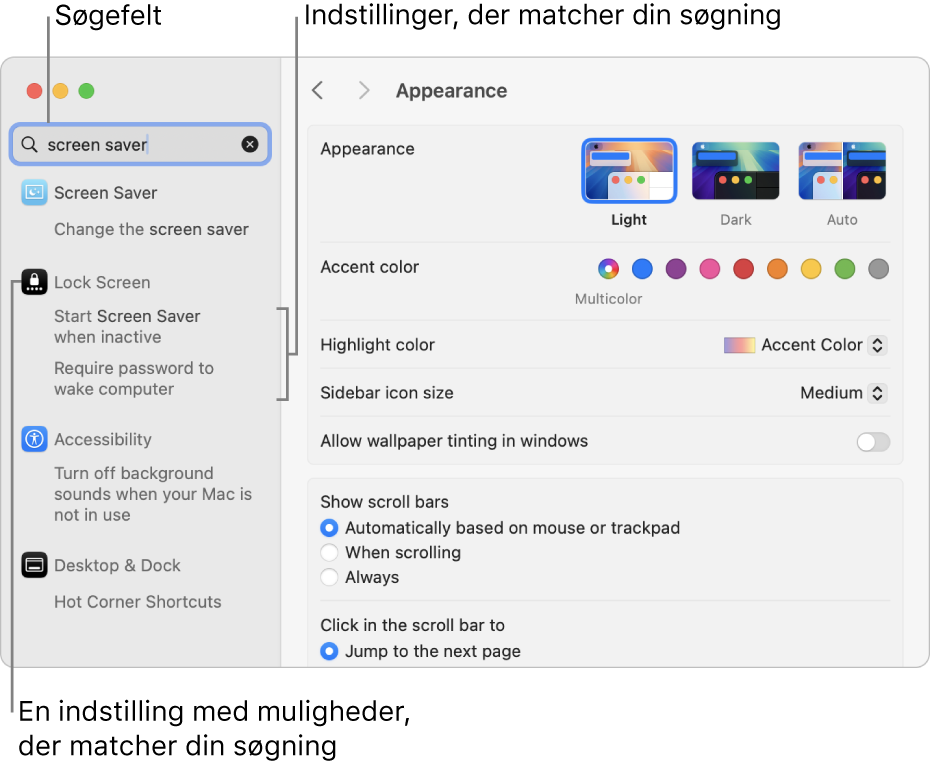The height and width of the screenshot is (769, 931).
Task: Click the Accessibility sidebar icon
Action: pyautogui.click(x=34, y=439)
